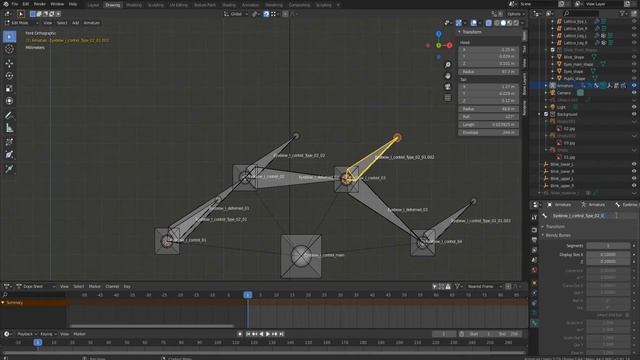Toggle visibility of Blink_lower_L
The width and height of the screenshot is (640, 360).
[634, 164]
